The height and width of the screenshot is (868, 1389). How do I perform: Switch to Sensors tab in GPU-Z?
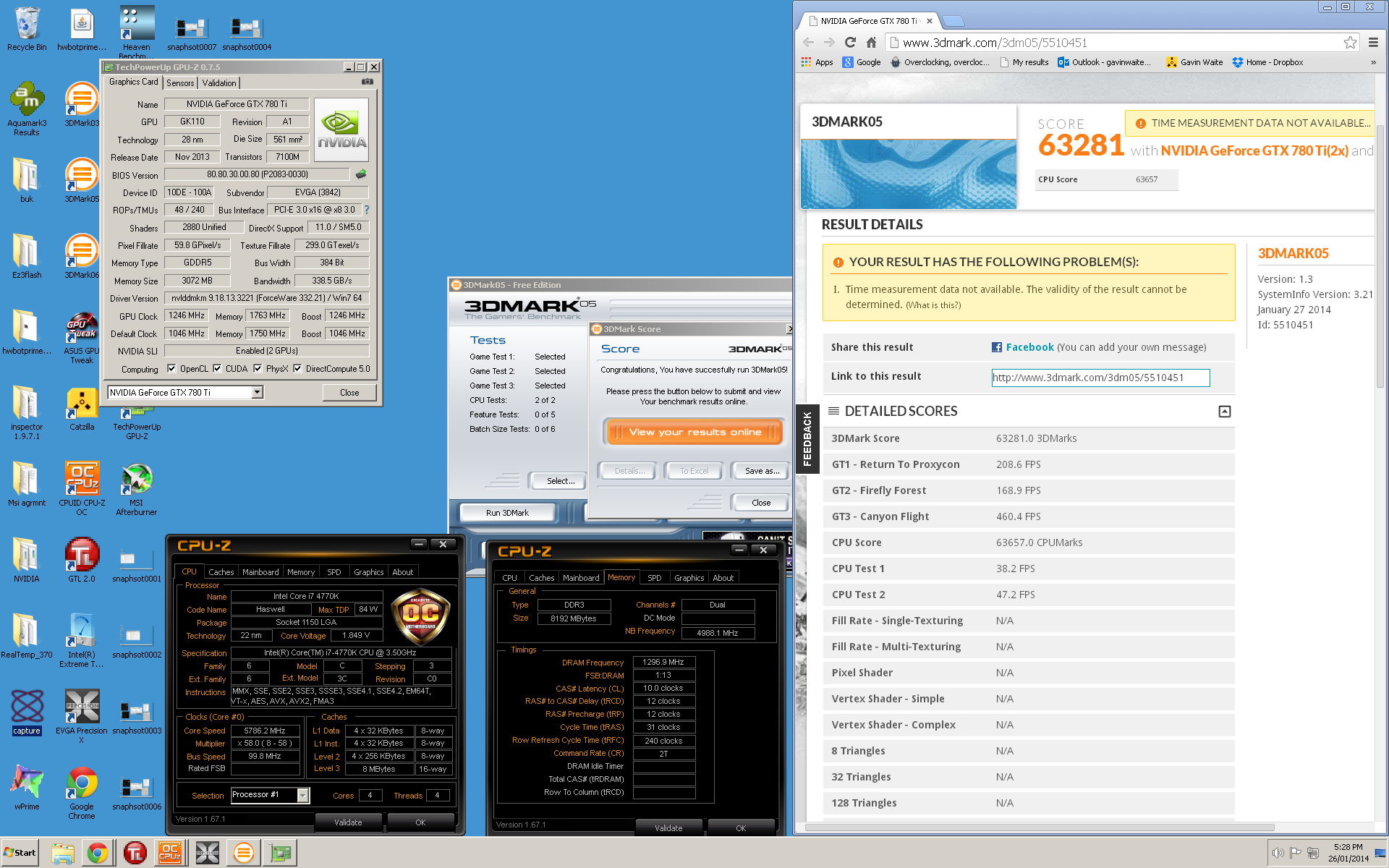coord(180,83)
